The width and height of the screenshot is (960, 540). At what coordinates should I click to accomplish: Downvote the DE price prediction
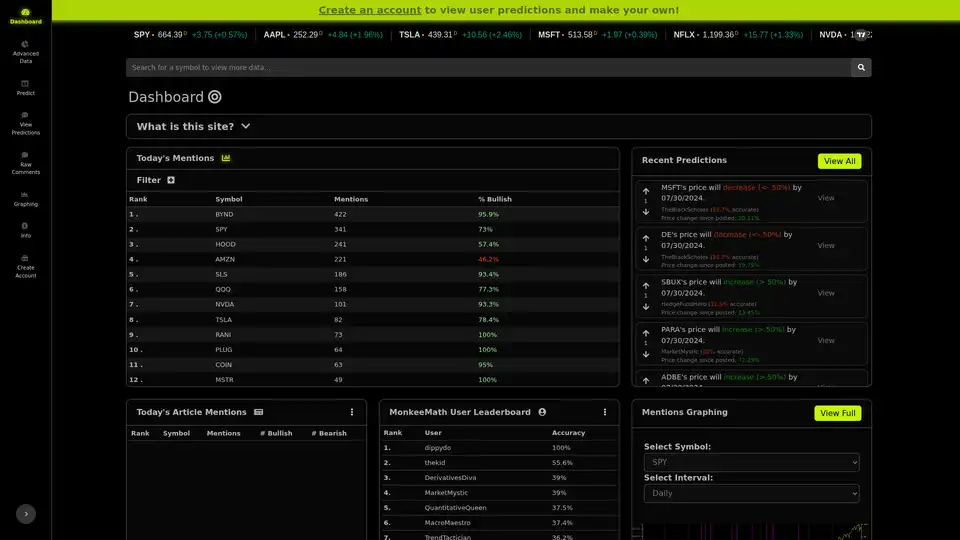646,259
